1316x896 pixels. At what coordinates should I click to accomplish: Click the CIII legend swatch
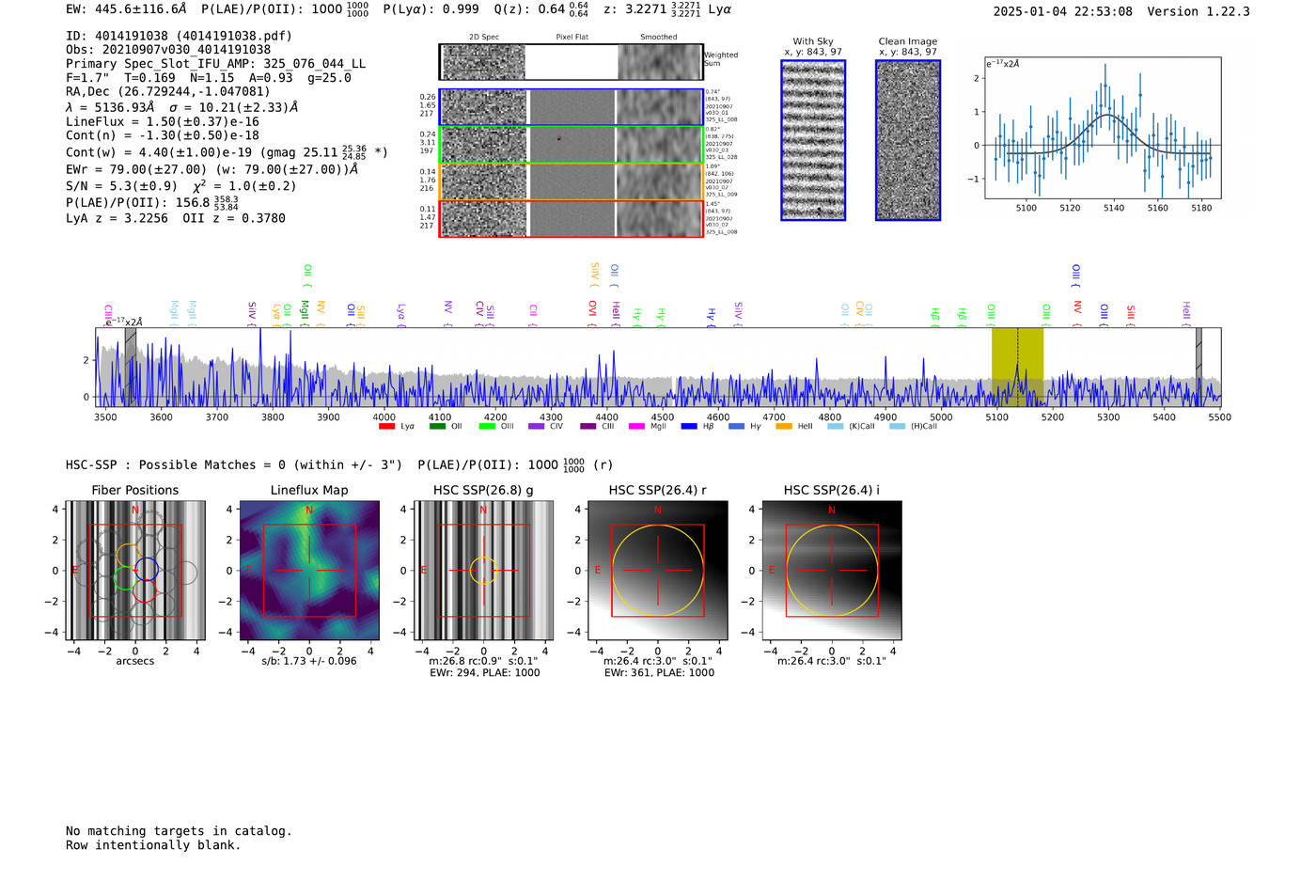tap(587, 427)
